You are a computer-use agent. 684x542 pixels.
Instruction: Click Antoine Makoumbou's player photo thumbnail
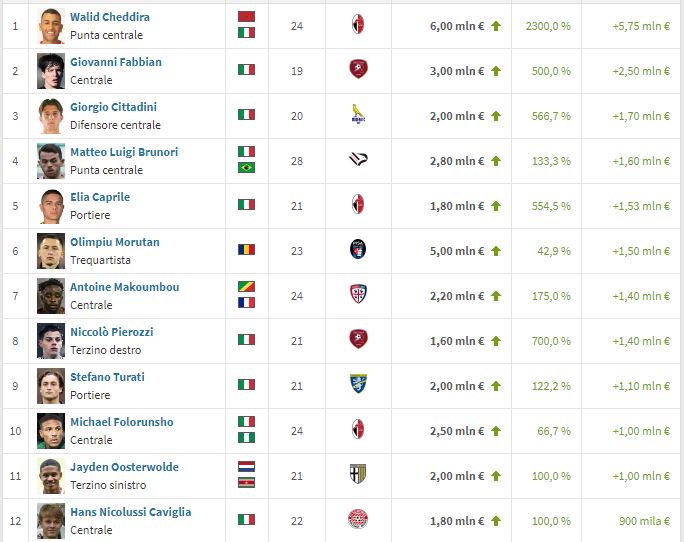pos(51,295)
